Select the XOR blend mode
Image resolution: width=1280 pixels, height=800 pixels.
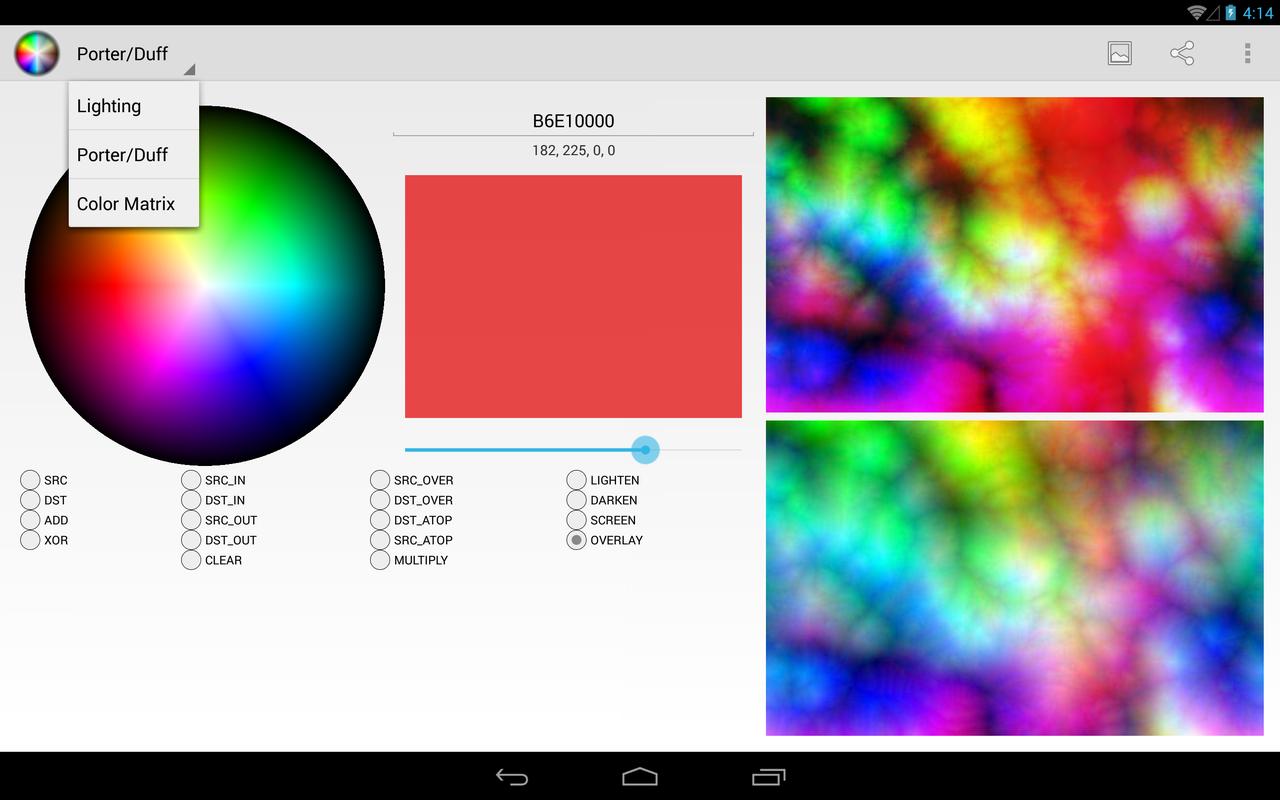(30, 540)
